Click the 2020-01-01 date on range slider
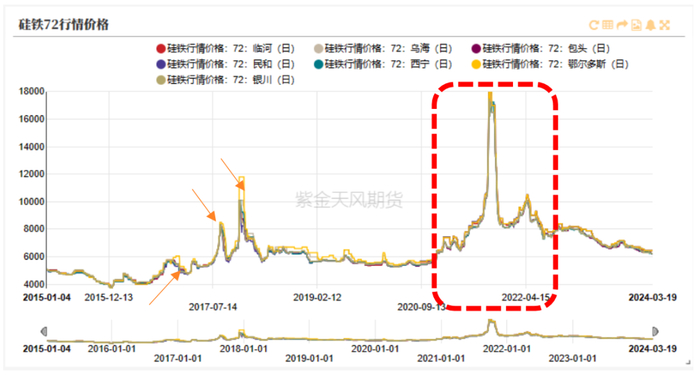The image size is (700, 375). click(375, 349)
